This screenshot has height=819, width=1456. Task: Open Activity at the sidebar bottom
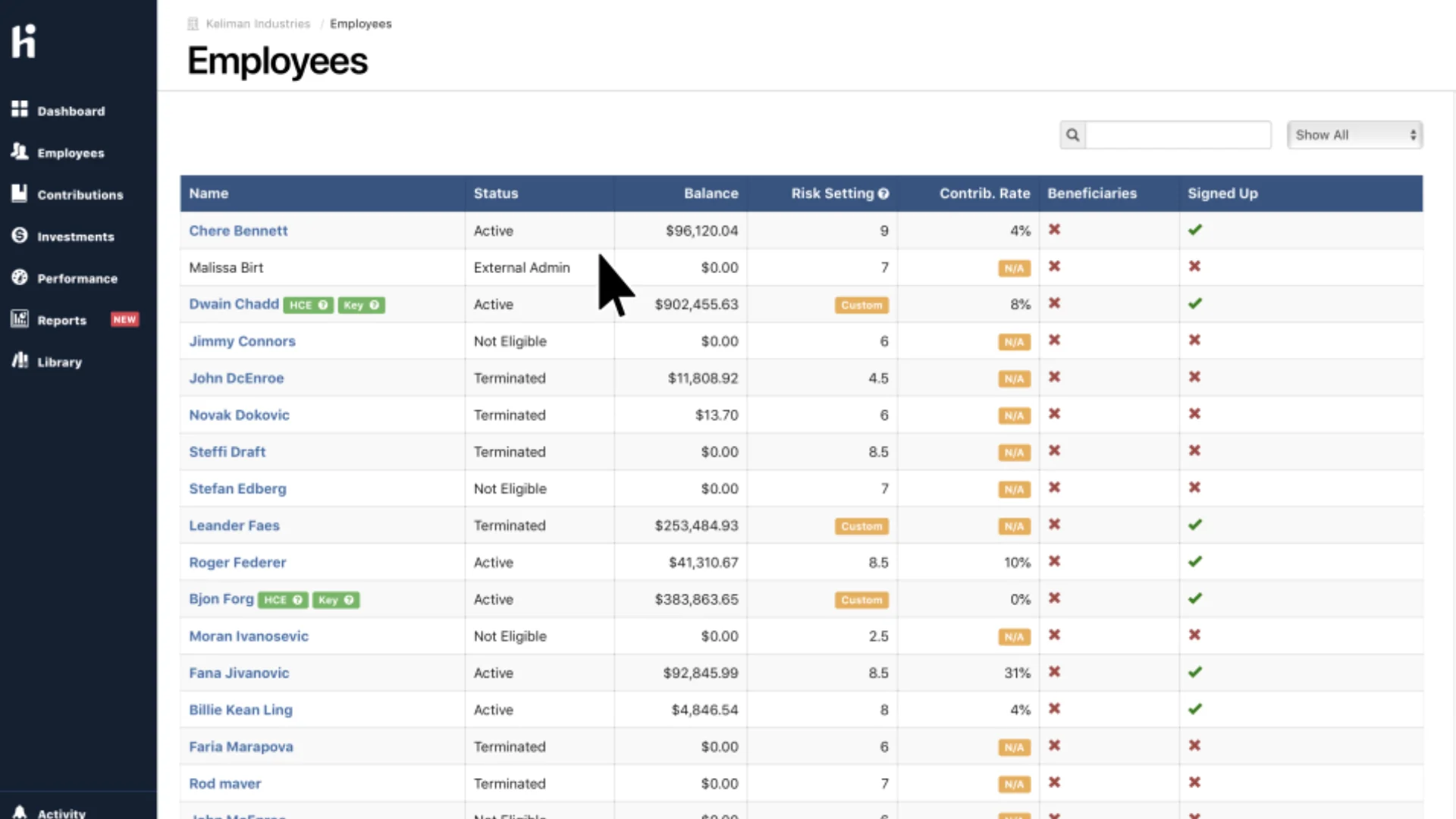[x=49, y=812]
